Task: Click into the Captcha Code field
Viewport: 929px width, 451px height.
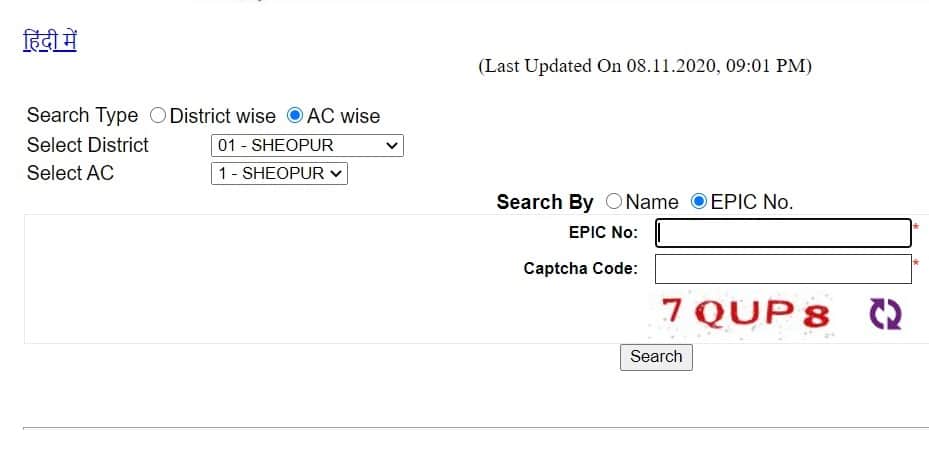Action: pyautogui.click(x=783, y=269)
